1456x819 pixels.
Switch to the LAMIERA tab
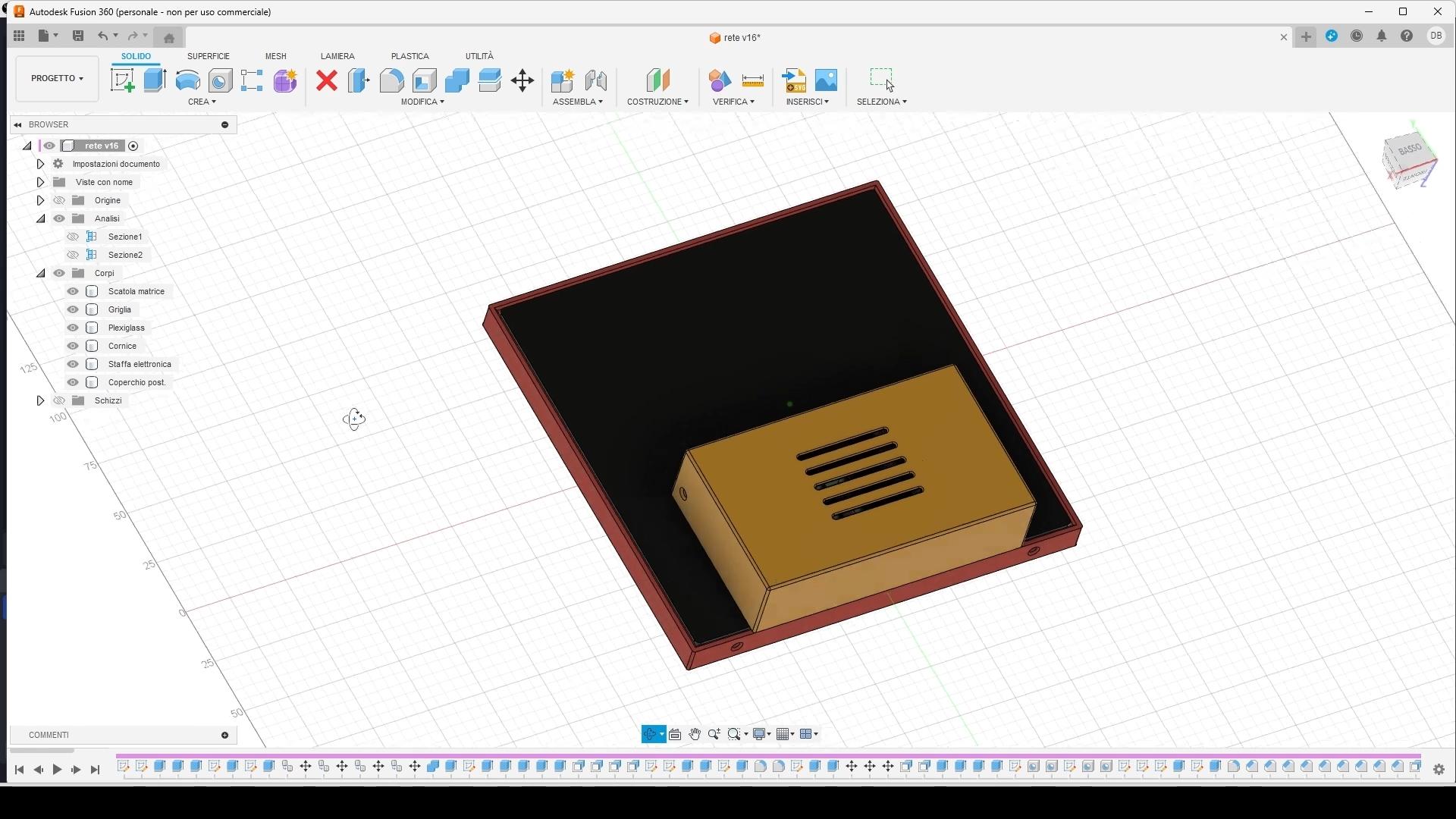337,56
